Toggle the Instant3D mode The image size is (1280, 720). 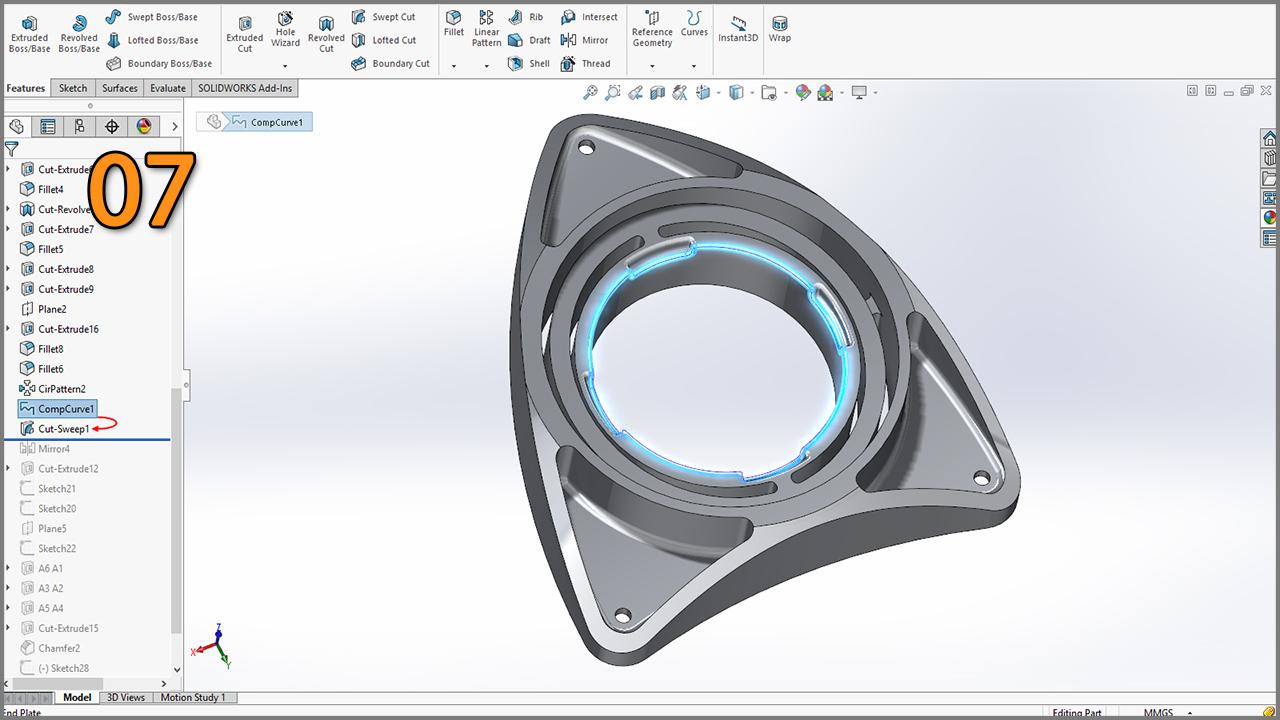click(x=738, y=28)
